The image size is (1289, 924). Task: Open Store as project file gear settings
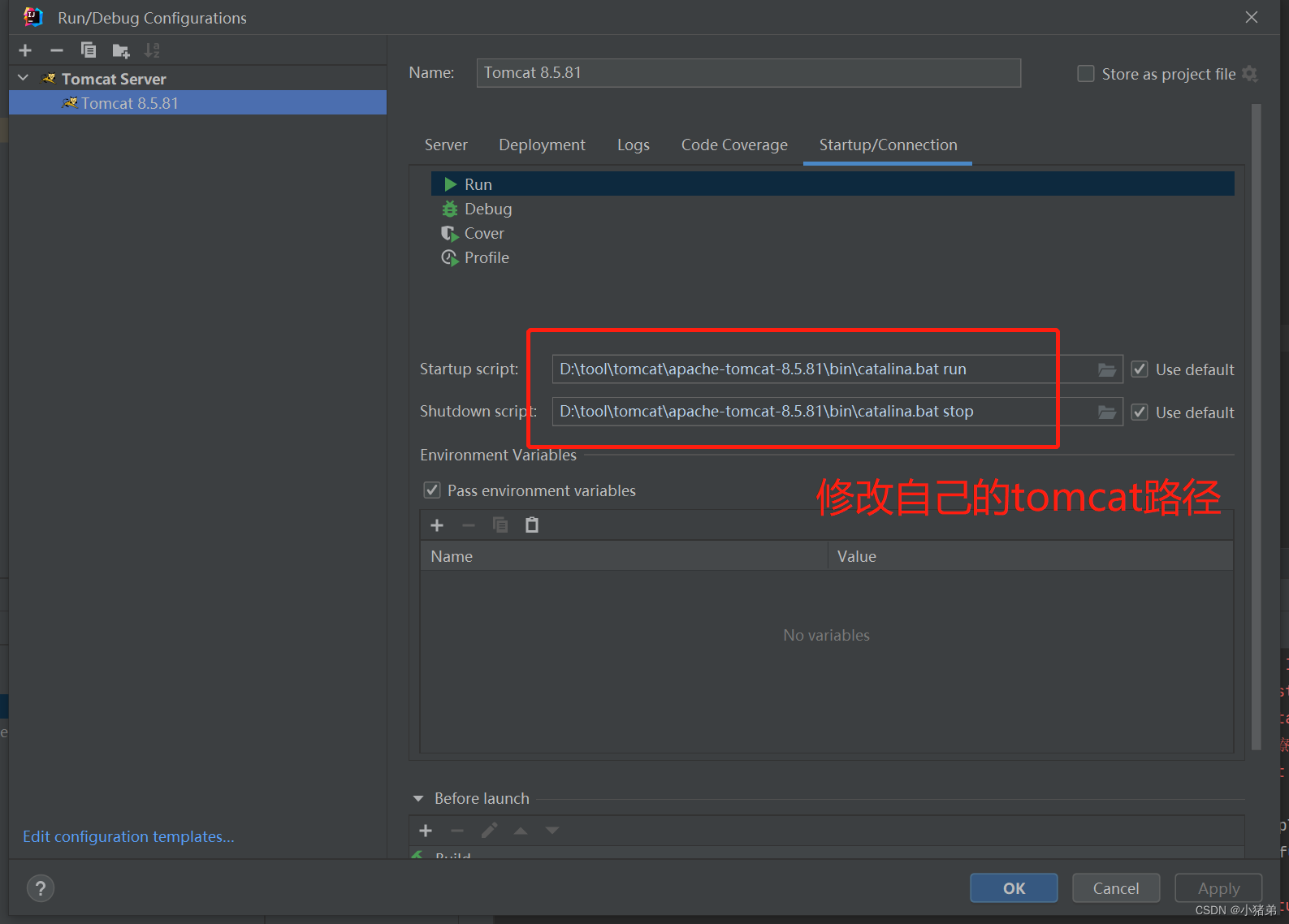tap(1250, 74)
